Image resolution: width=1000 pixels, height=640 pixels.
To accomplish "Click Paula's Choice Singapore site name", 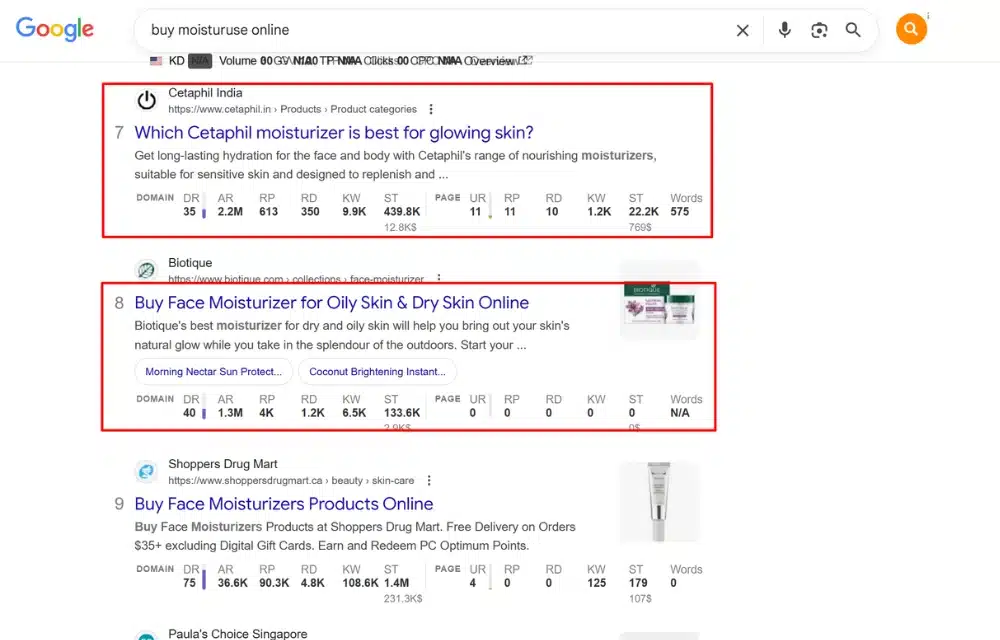I will pos(238,634).
